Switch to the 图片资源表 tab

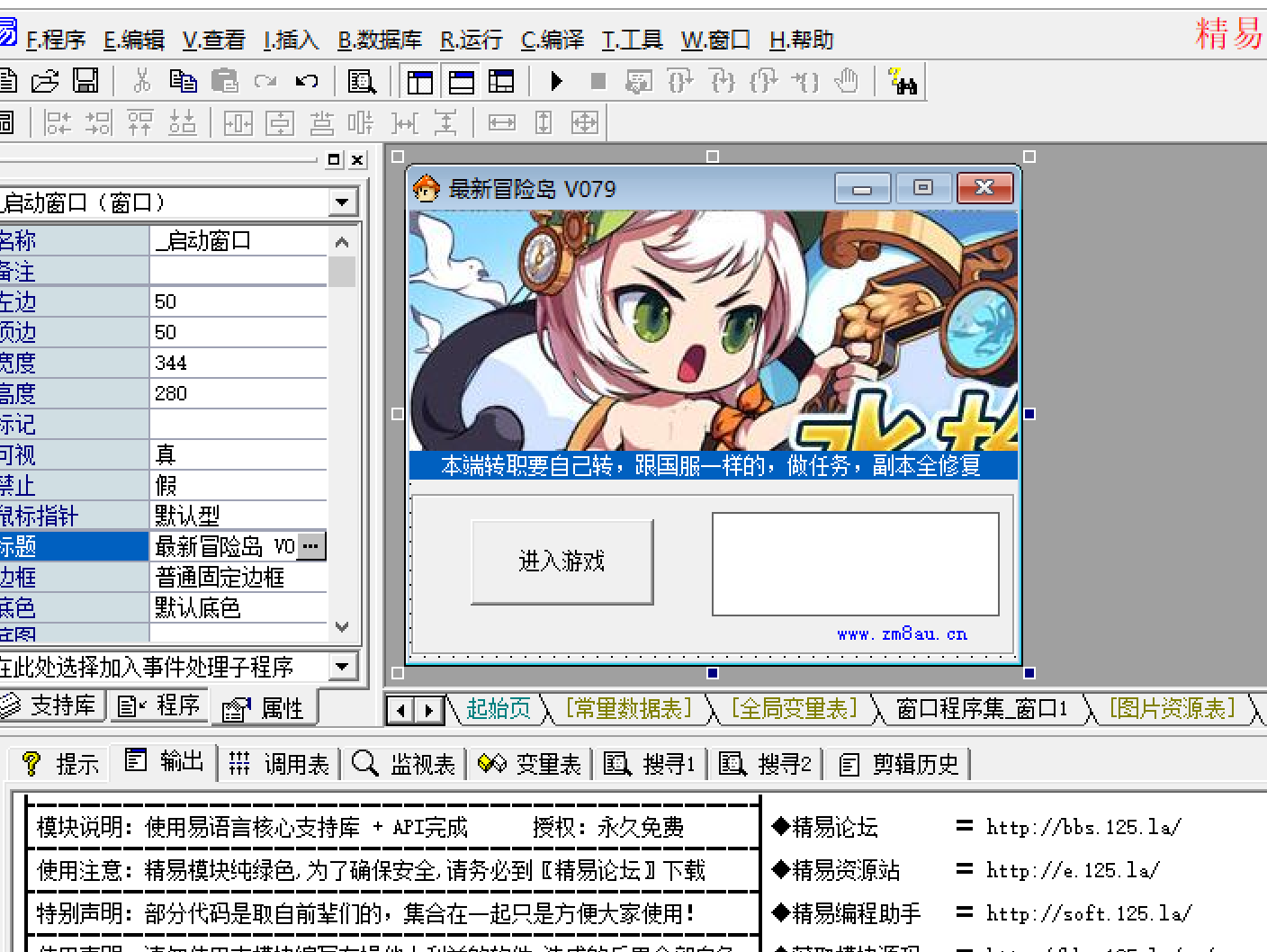click(x=1172, y=709)
